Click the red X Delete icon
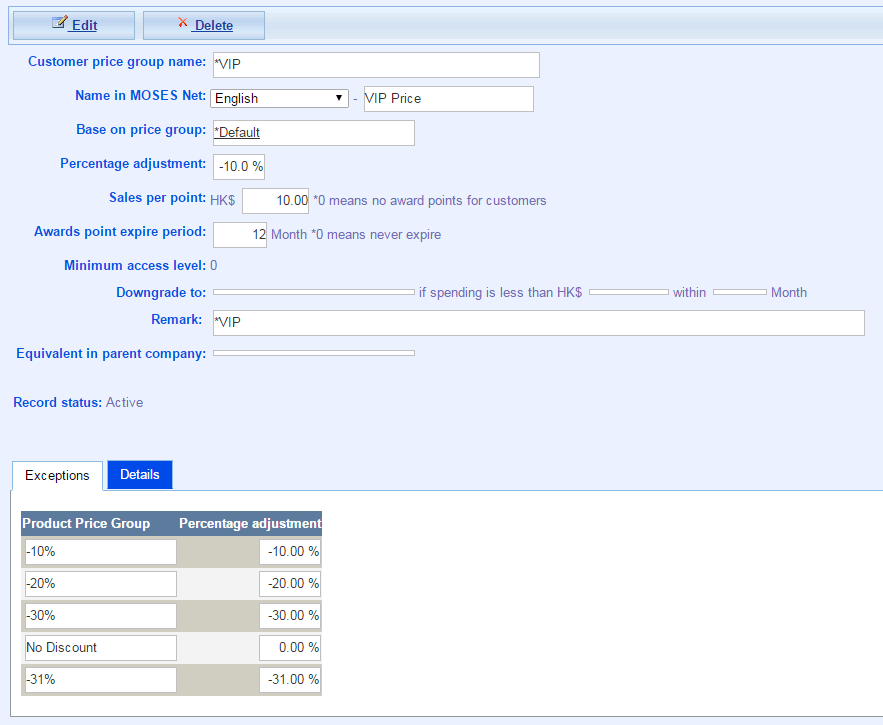 click(x=182, y=22)
